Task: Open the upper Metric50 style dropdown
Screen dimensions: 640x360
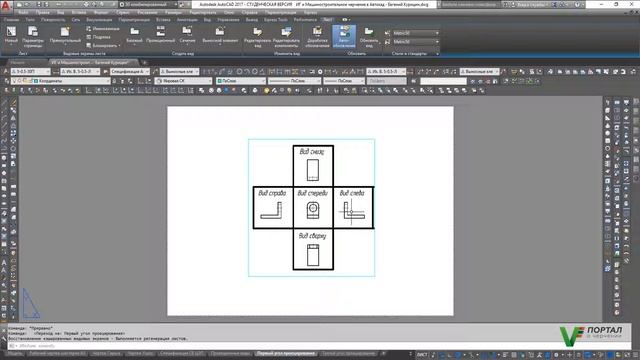Action: [x=416, y=33]
